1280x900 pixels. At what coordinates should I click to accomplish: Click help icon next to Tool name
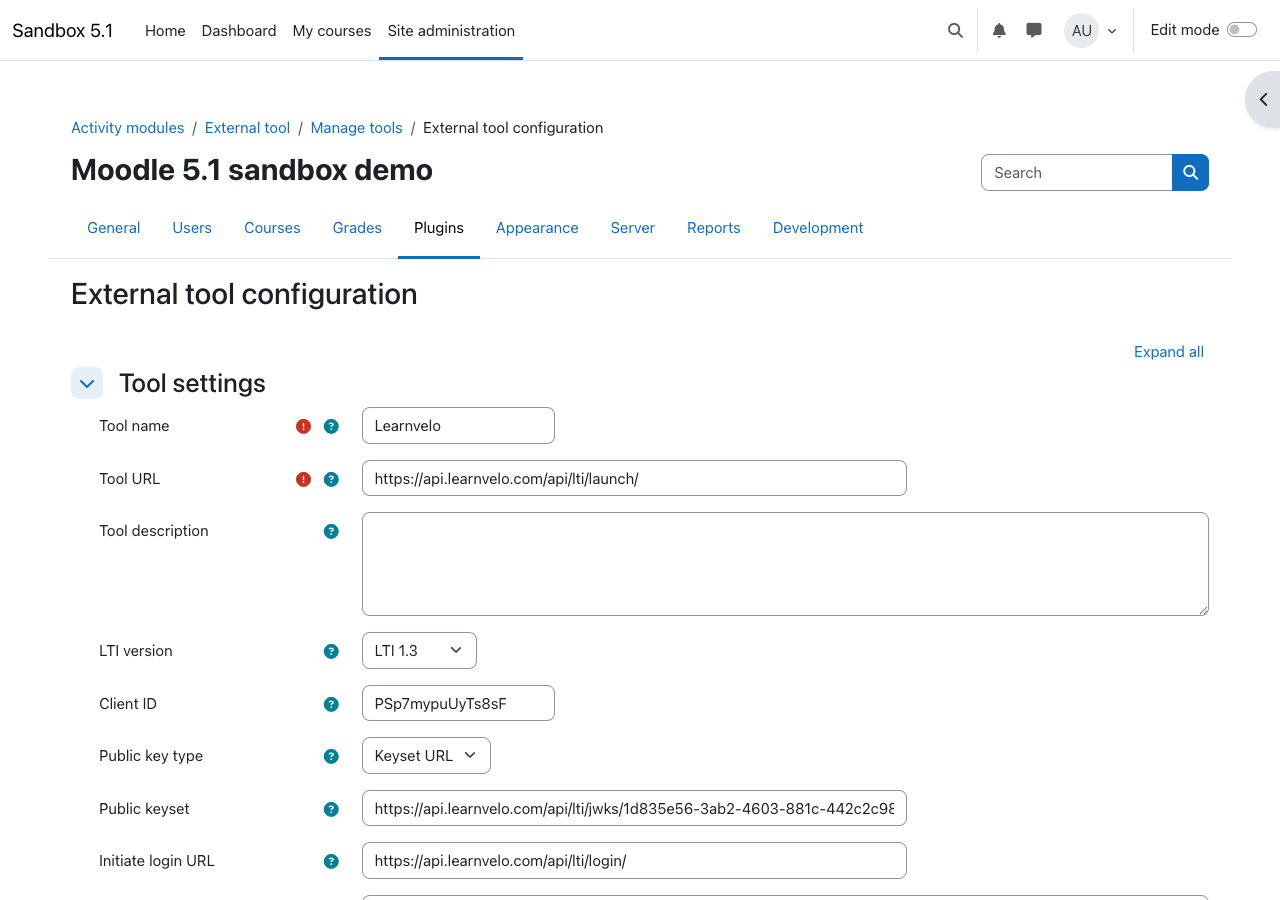331,426
